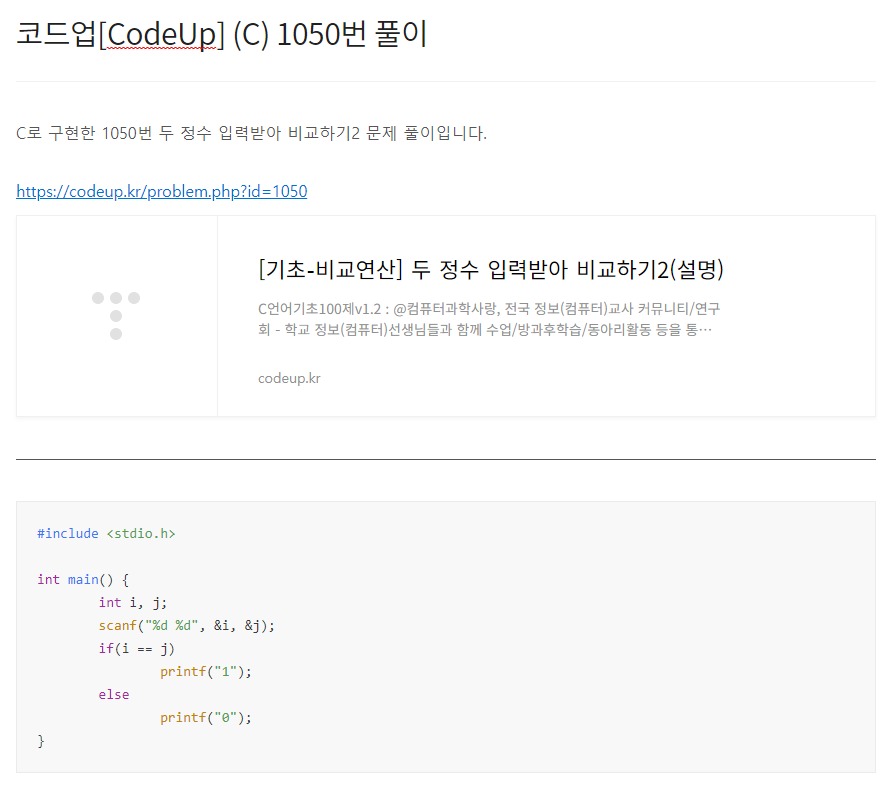Click the printf("1"); code line
The width and height of the screenshot is (895, 788).
(x=205, y=672)
